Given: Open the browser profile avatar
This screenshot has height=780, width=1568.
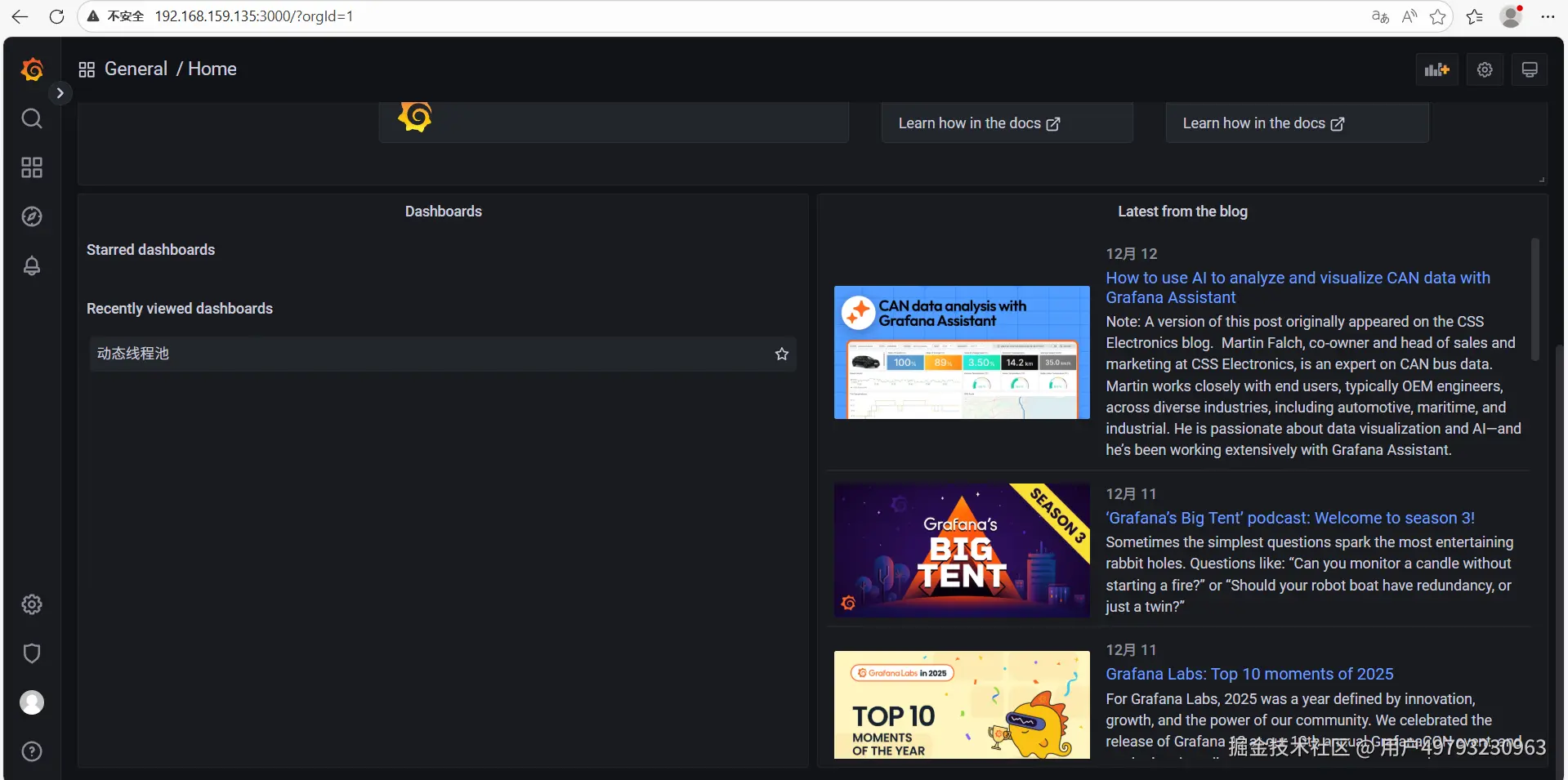Looking at the screenshot, I should 1512,16.
